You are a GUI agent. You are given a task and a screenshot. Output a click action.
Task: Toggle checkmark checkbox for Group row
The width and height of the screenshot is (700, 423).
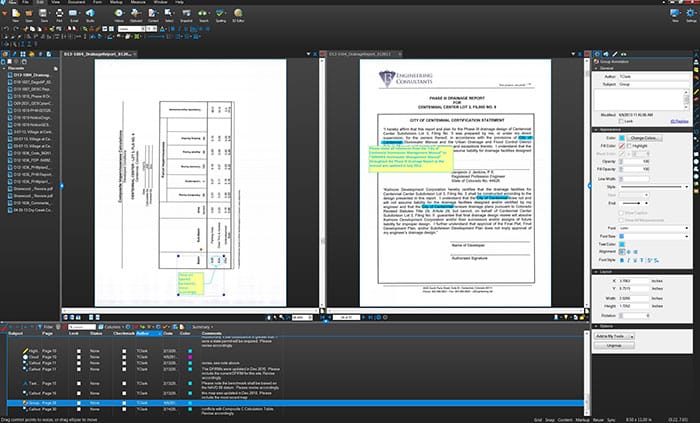tap(124, 403)
